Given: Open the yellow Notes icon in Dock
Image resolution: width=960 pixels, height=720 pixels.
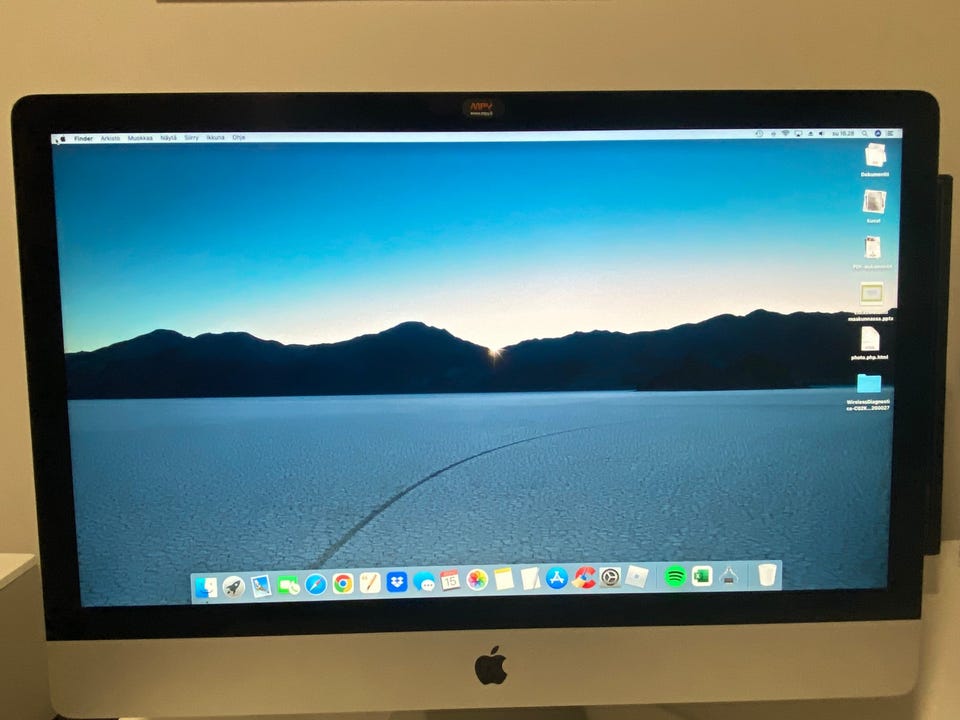Looking at the screenshot, I should coord(503,579).
